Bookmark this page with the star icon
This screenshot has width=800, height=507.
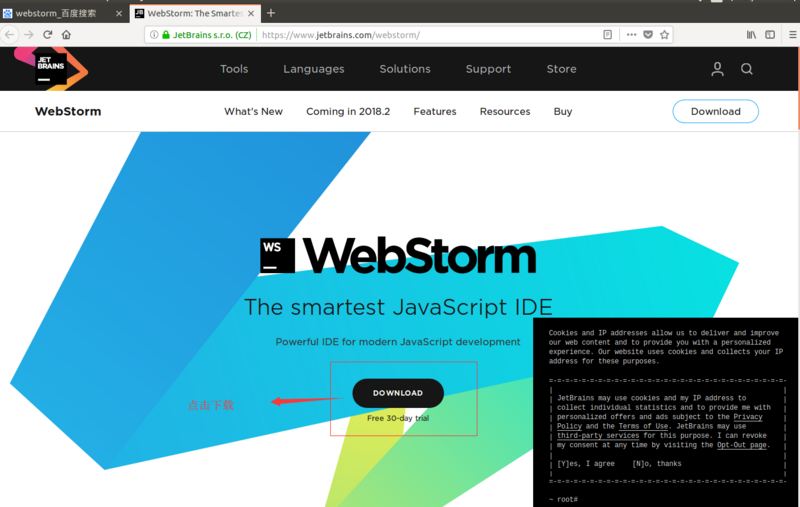click(664, 35)
